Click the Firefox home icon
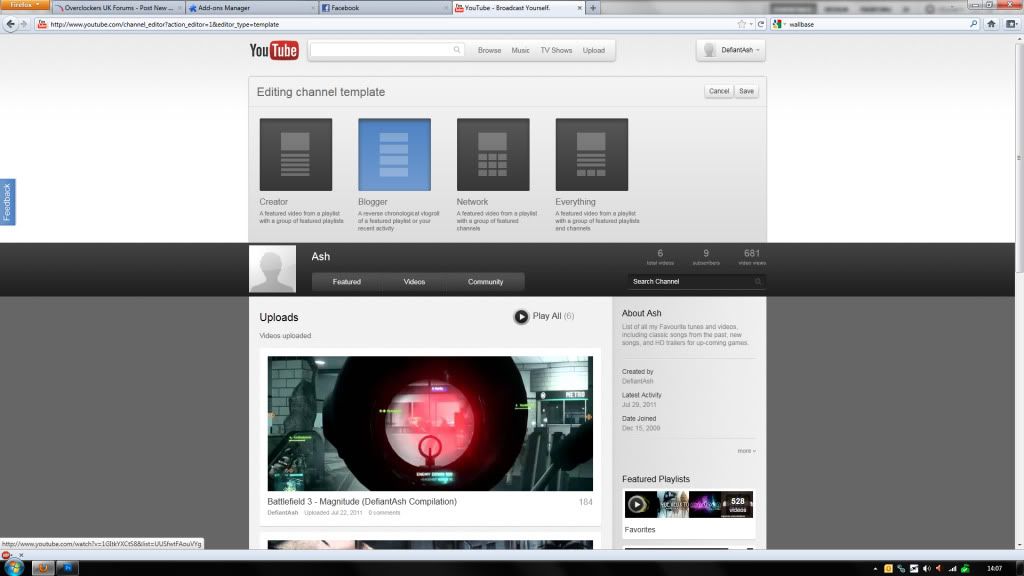Viewport: 1024px width, 576px height. point(989,24)
